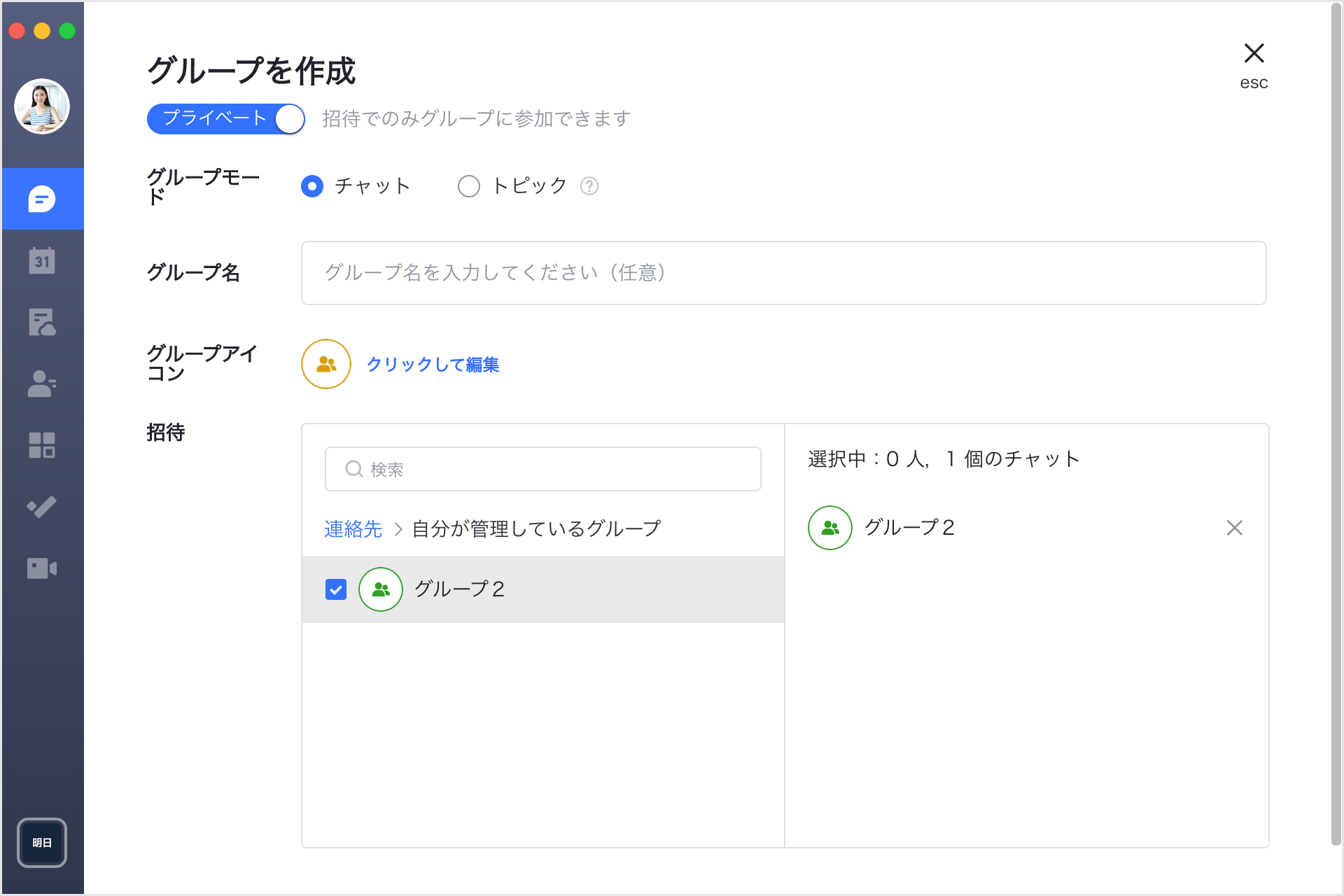Uncheck グループ２ in the invite list
Screen dimensions: 1344x896
336,589
